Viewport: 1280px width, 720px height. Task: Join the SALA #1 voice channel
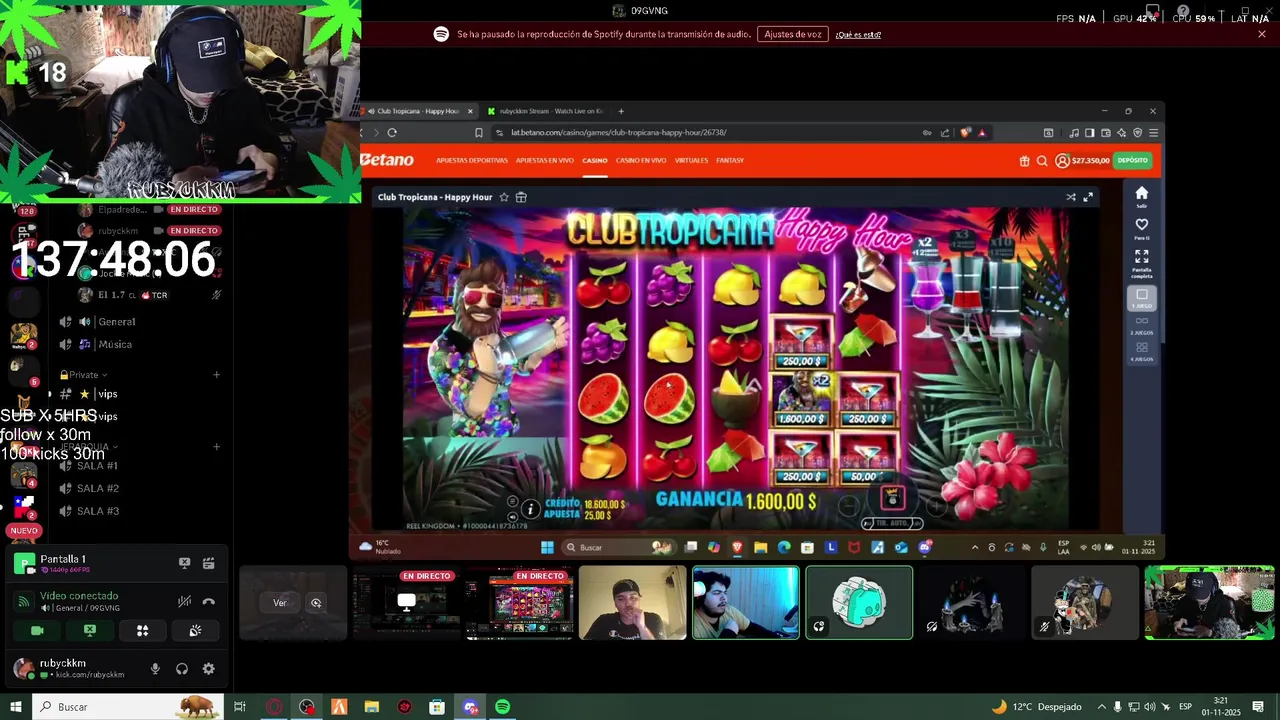coord(97,466)
